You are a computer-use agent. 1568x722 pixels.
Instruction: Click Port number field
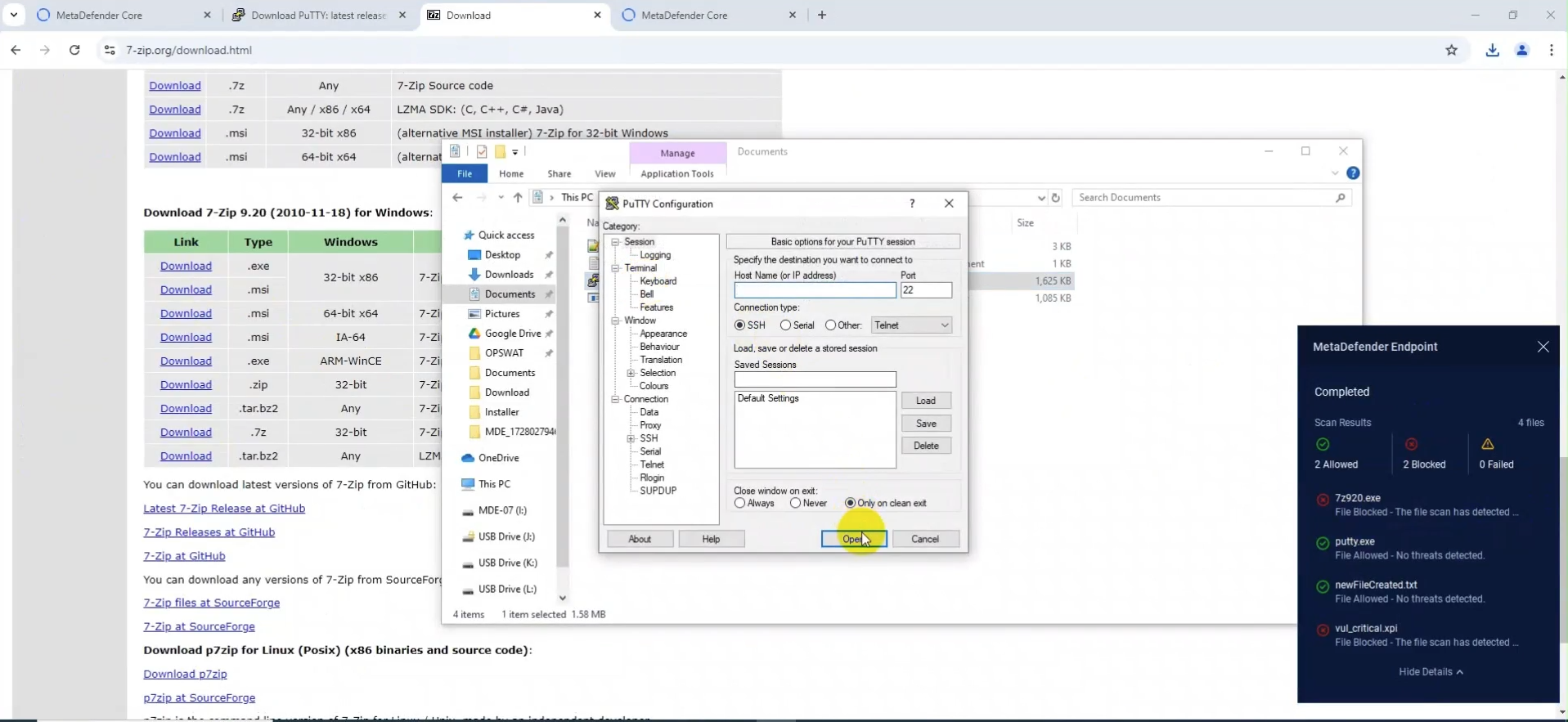tap(926, 290)
